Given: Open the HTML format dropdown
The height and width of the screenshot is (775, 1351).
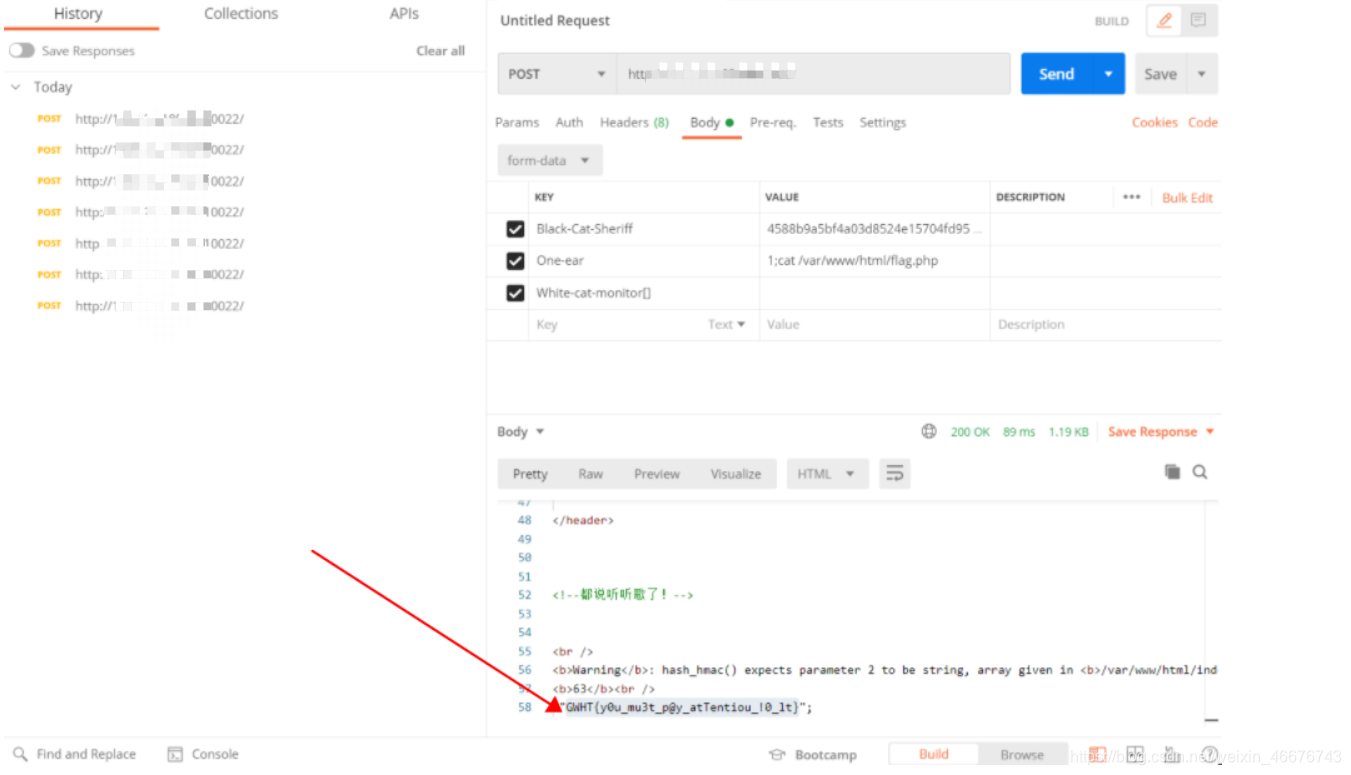Looking at the screenshot, I should click(826, 474).
